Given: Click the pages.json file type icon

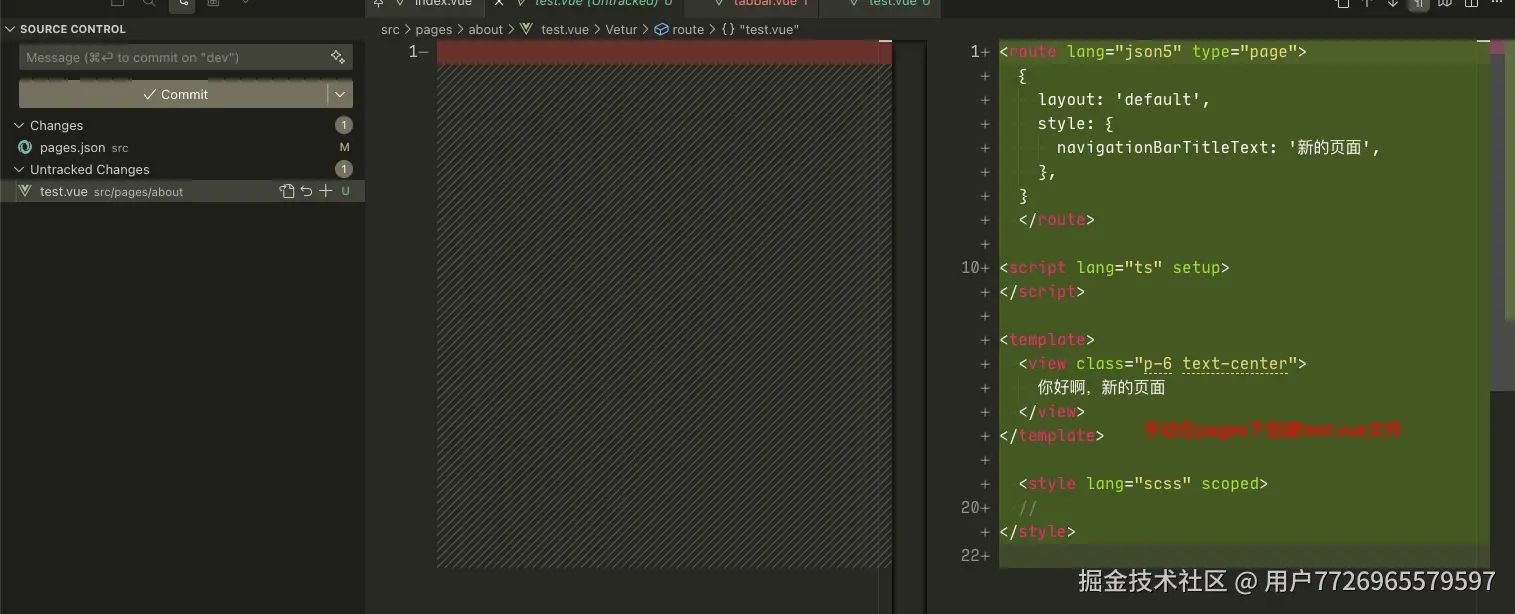Looking at the screenshot, I should tap(25, 147).
